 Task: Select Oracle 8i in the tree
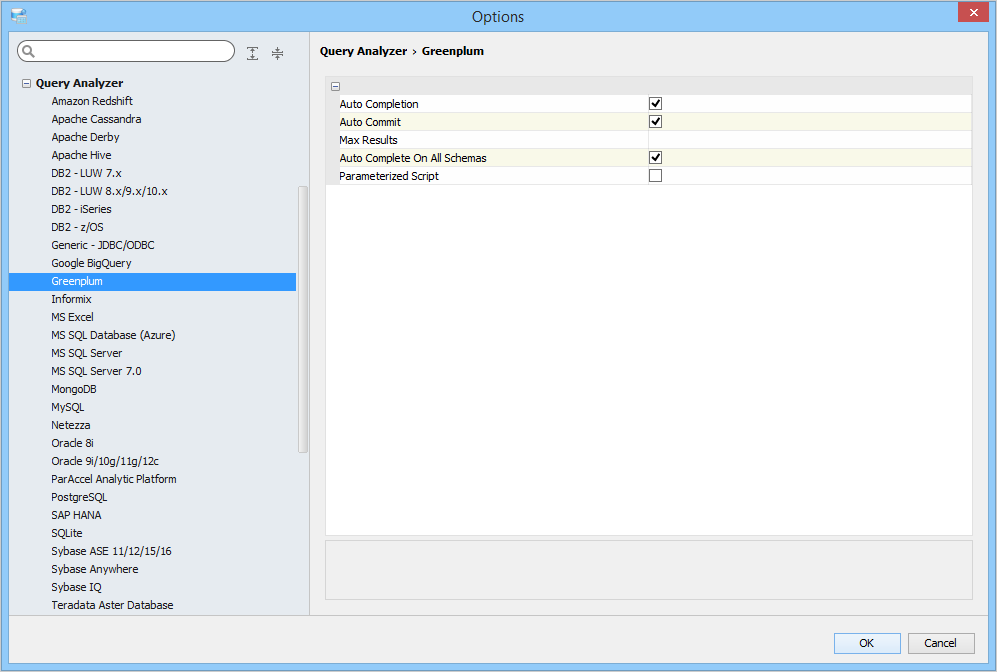click(72, 443)
